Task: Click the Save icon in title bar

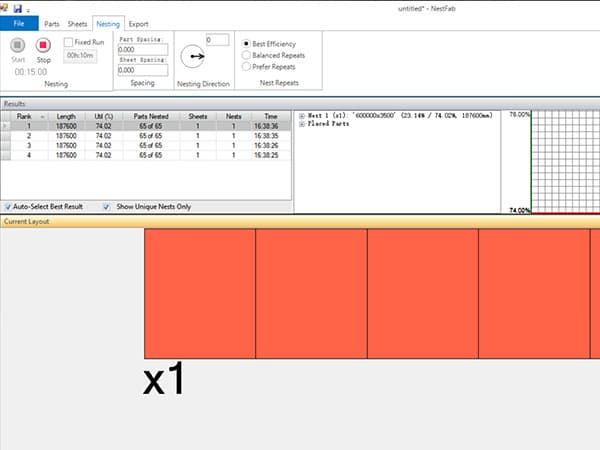Action: 18,8
